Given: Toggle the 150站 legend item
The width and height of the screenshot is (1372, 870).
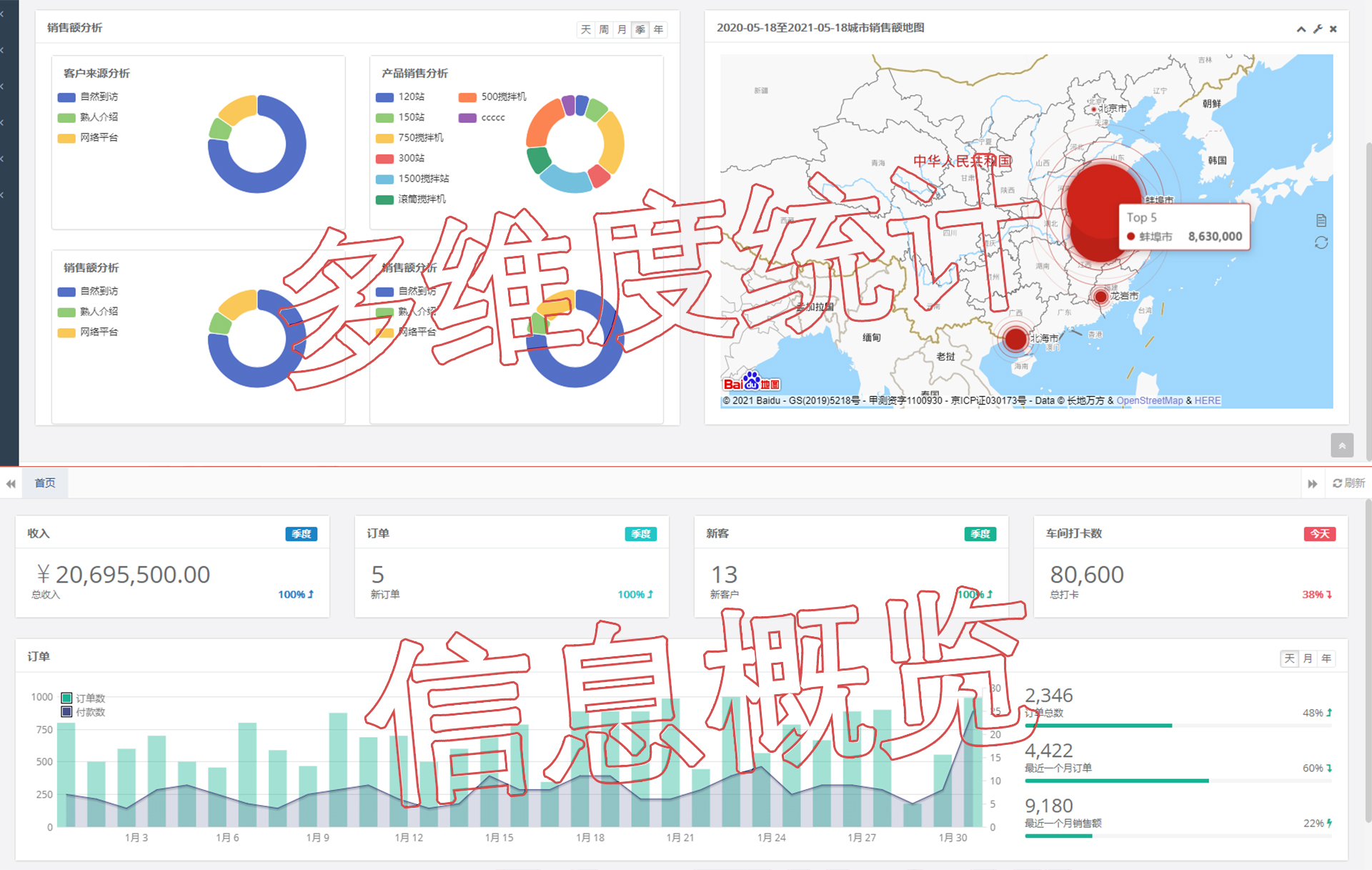Looking at the screenshot, I should coord(400,117).
